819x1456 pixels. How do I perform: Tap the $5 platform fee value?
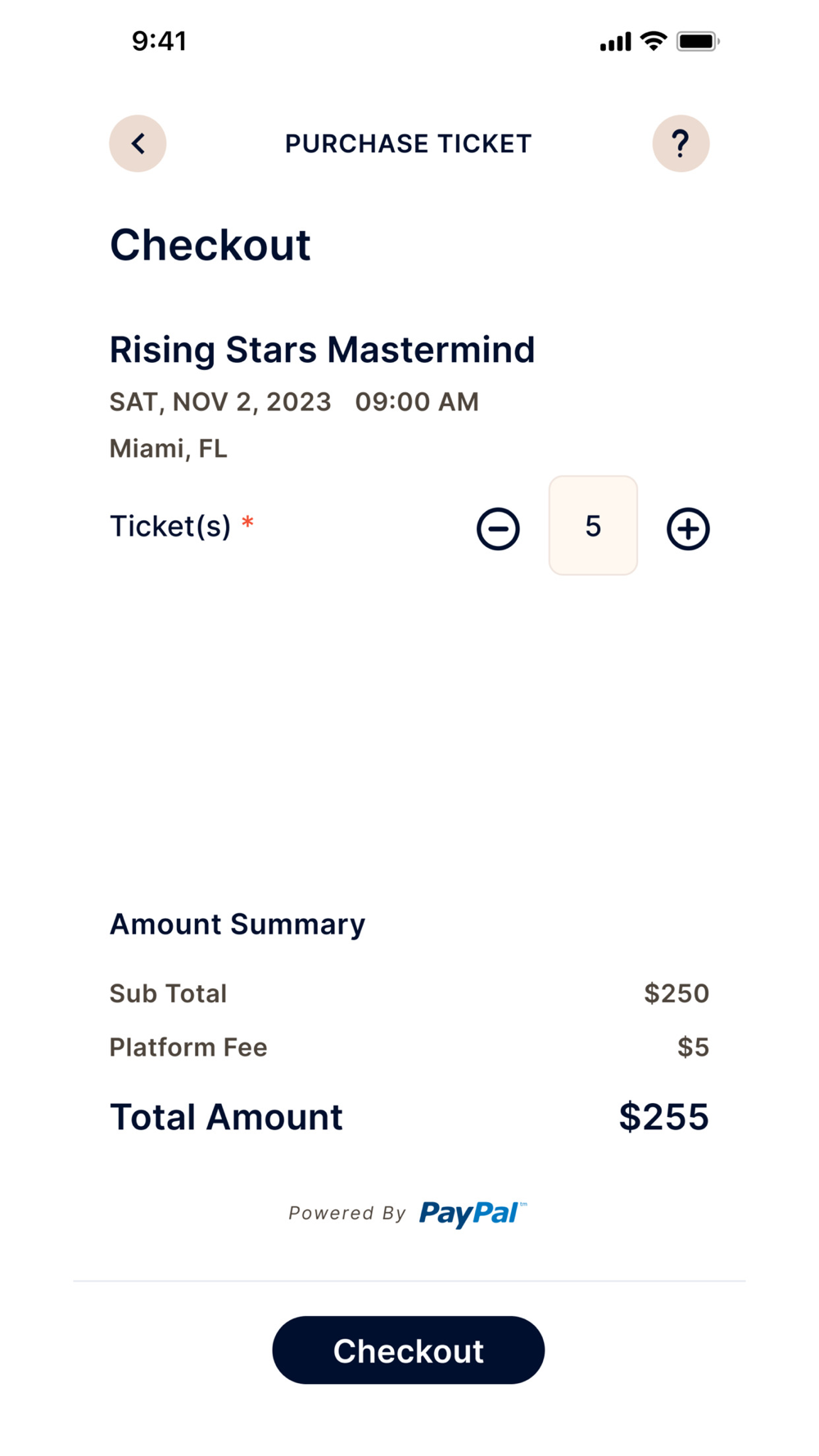point(693,1047)
